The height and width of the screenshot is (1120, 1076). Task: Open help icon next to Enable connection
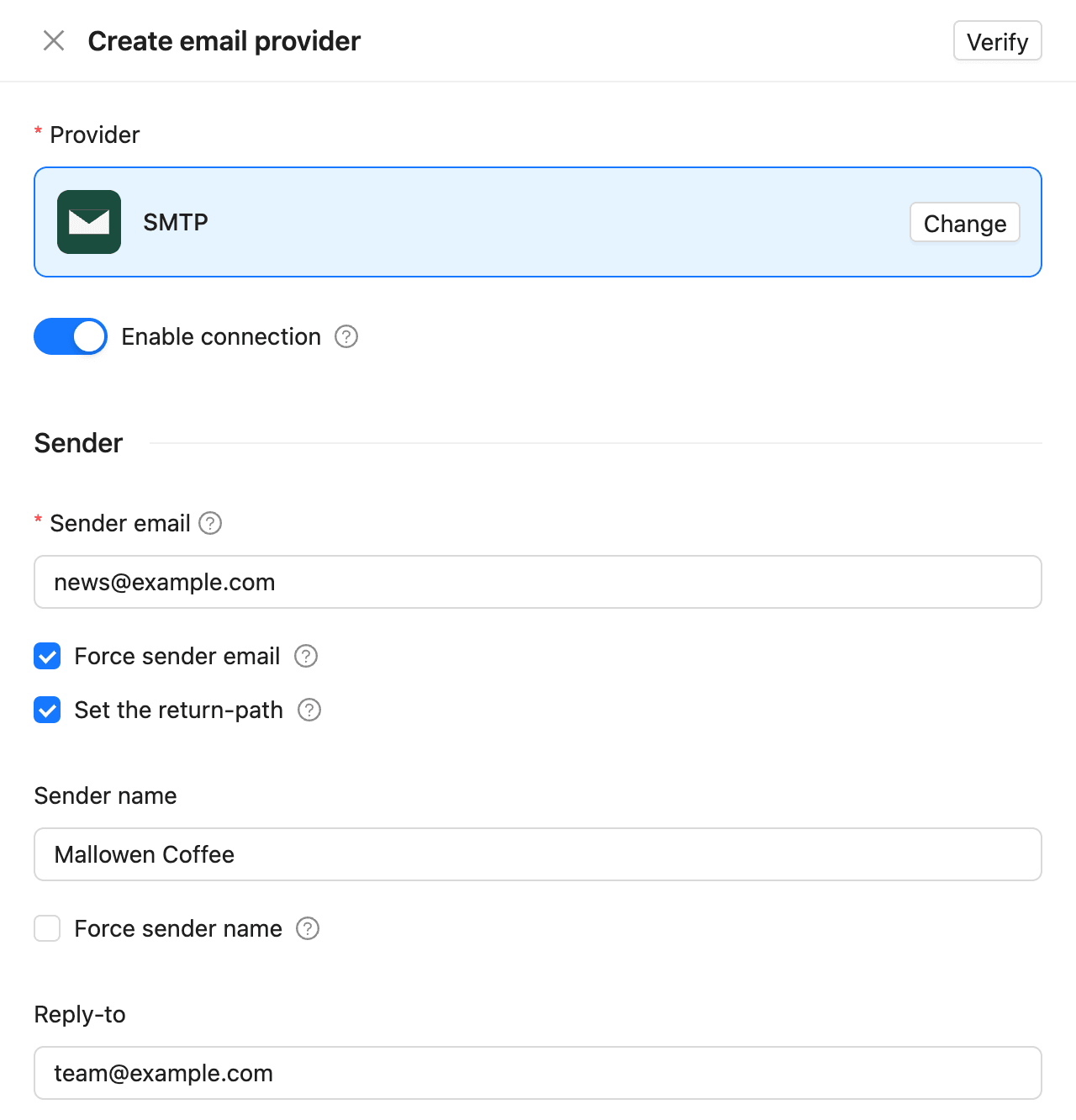tap(346, 336)
